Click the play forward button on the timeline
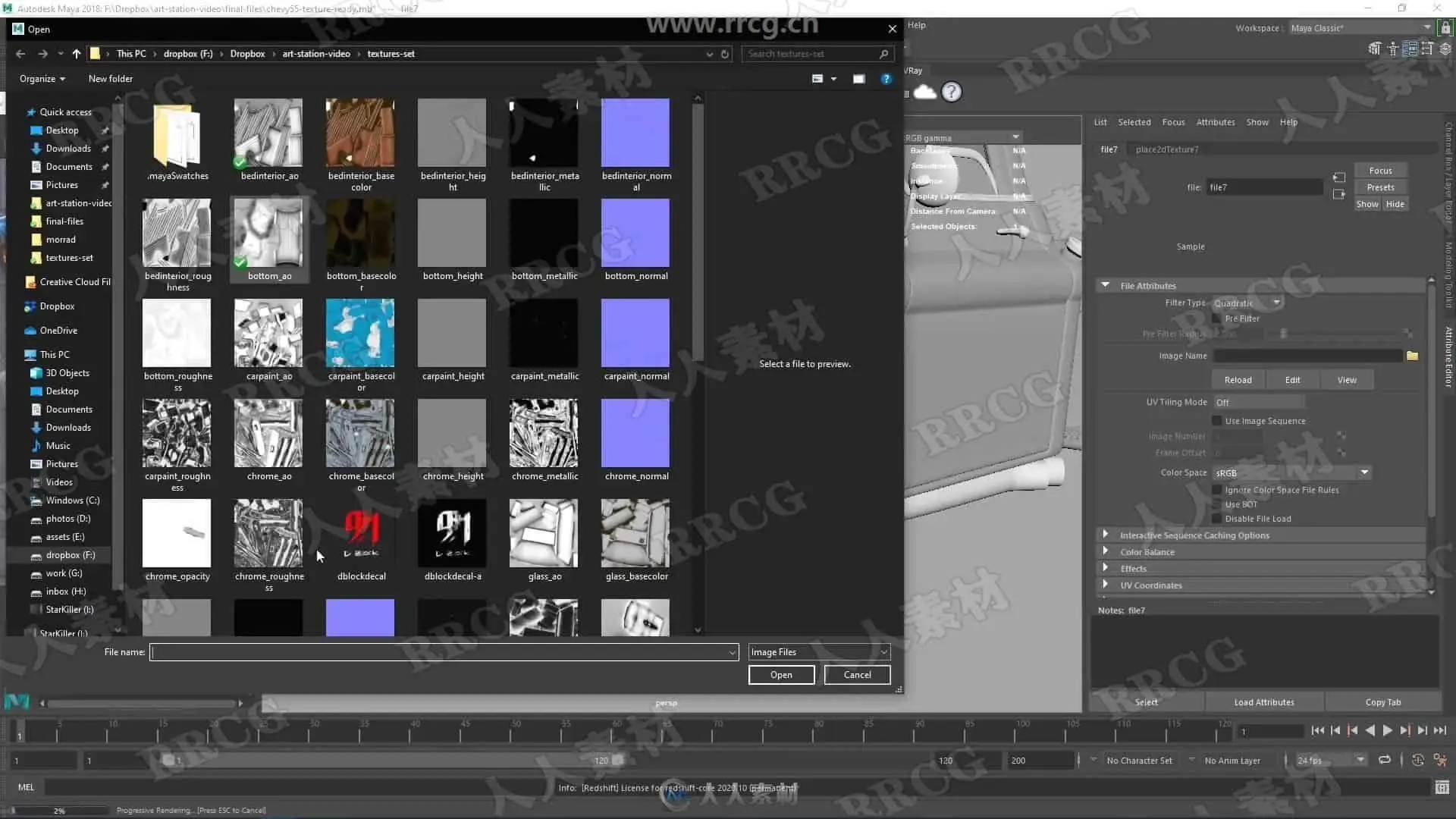Screen dimensions: 1456x819 pyautogui.click(x=1387, y=730)
